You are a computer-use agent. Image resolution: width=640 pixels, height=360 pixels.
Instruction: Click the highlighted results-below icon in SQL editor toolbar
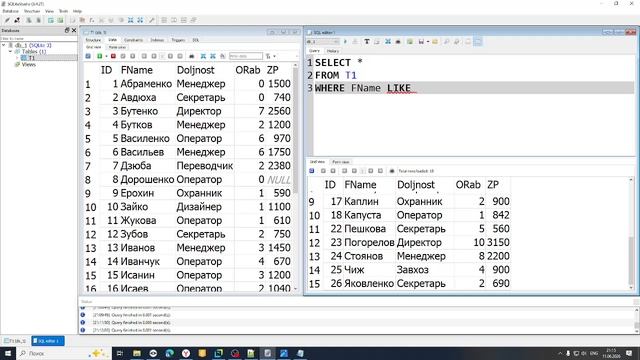coord(478,42)
